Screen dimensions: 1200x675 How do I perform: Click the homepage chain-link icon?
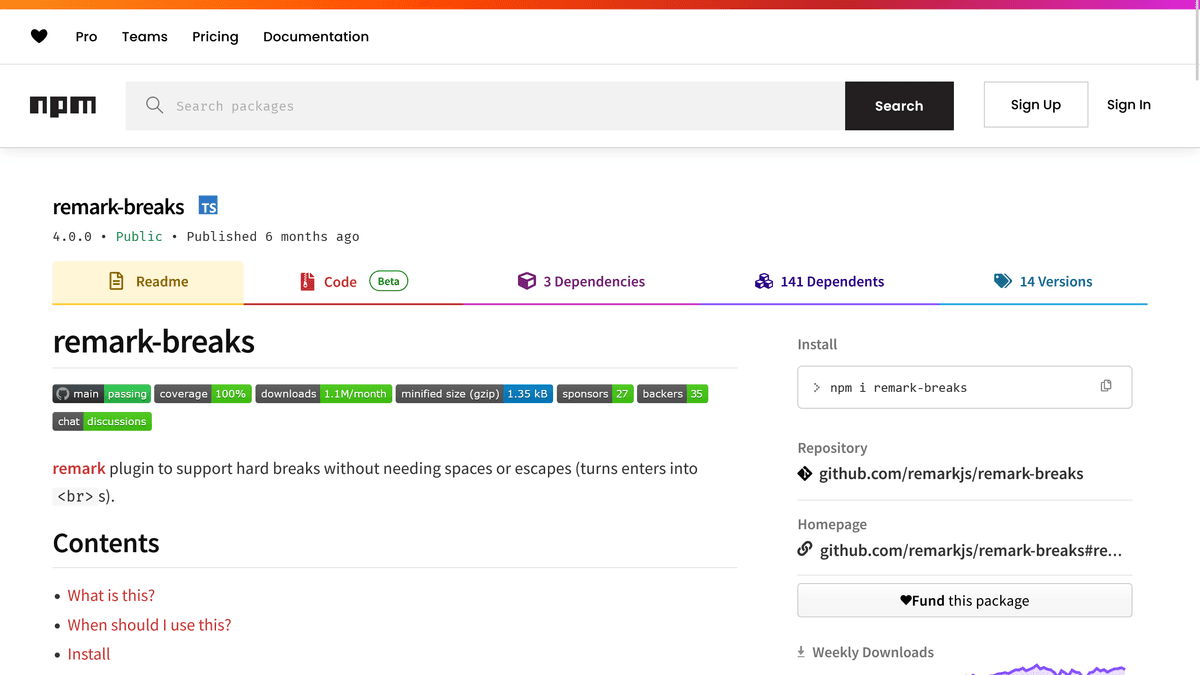(x=805, y=549)
